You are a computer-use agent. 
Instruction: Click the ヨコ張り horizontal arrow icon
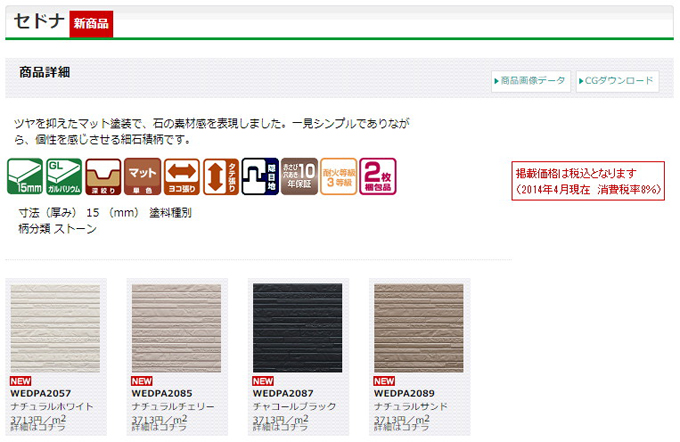click(x=182, y=177)
